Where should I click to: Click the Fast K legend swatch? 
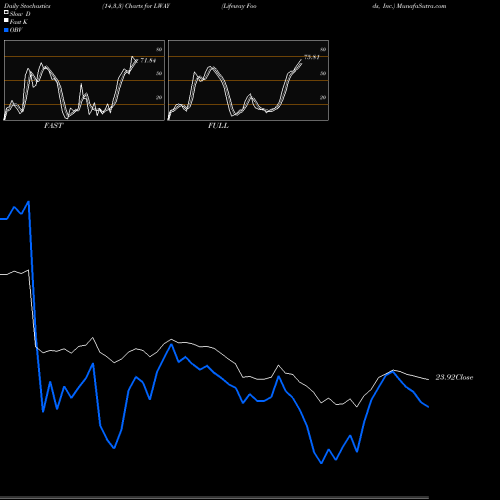click(x=6, y=21)
